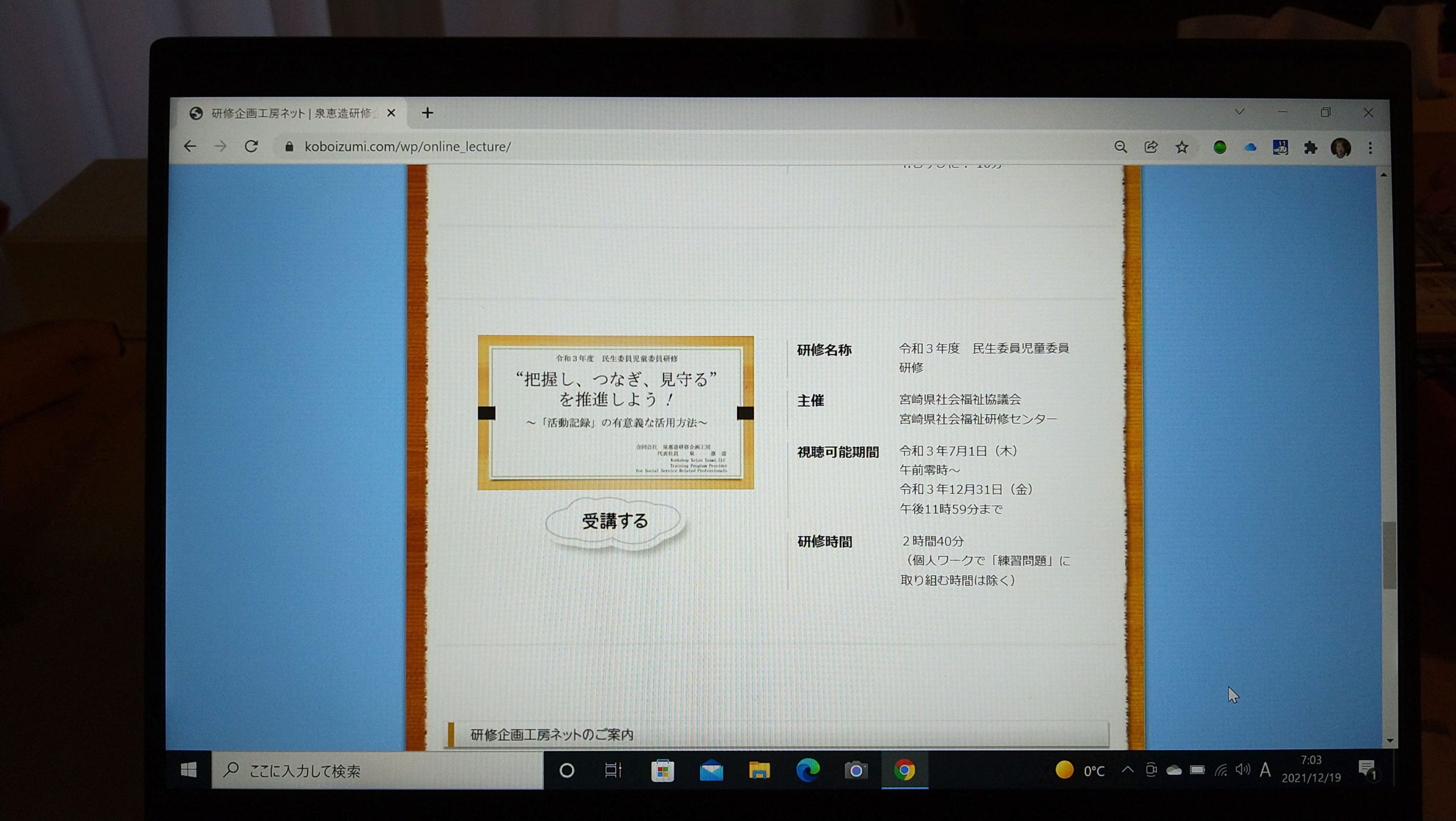Click 視聴可能期間 label text
The height and width of the screenshot is (821, 1456).
pos(838,452)
